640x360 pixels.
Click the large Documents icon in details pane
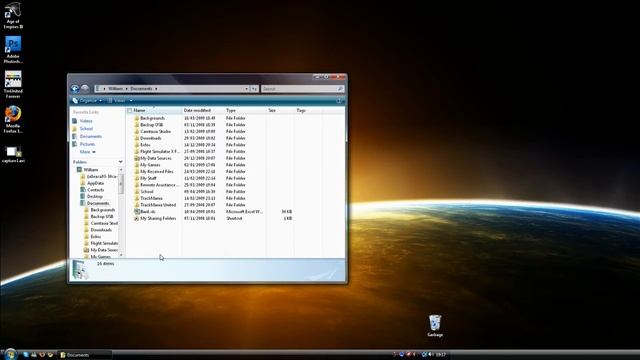80,270
